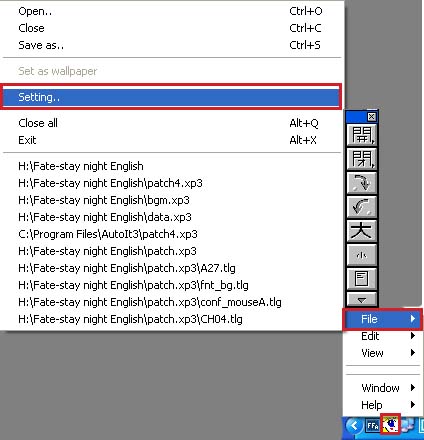
Task: Expand the toolbar's down-arrow menu button
Action: [x=362, y=299]
